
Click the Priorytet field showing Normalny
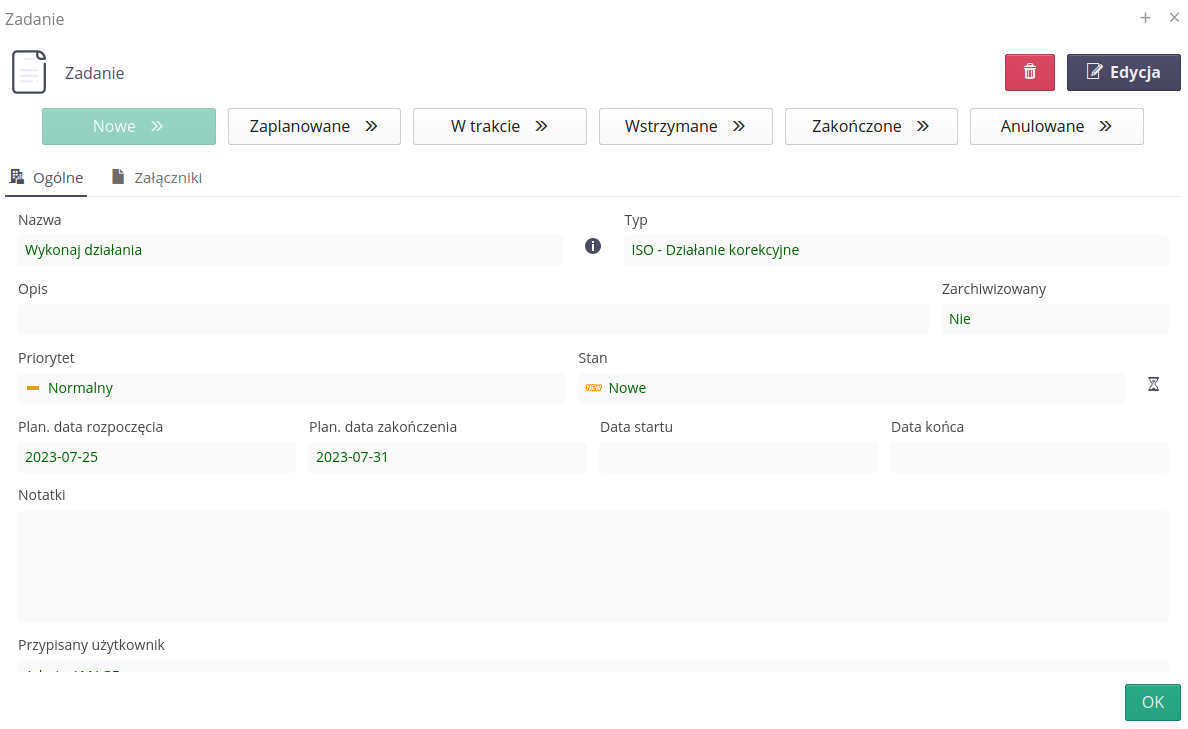pos(291,388)
